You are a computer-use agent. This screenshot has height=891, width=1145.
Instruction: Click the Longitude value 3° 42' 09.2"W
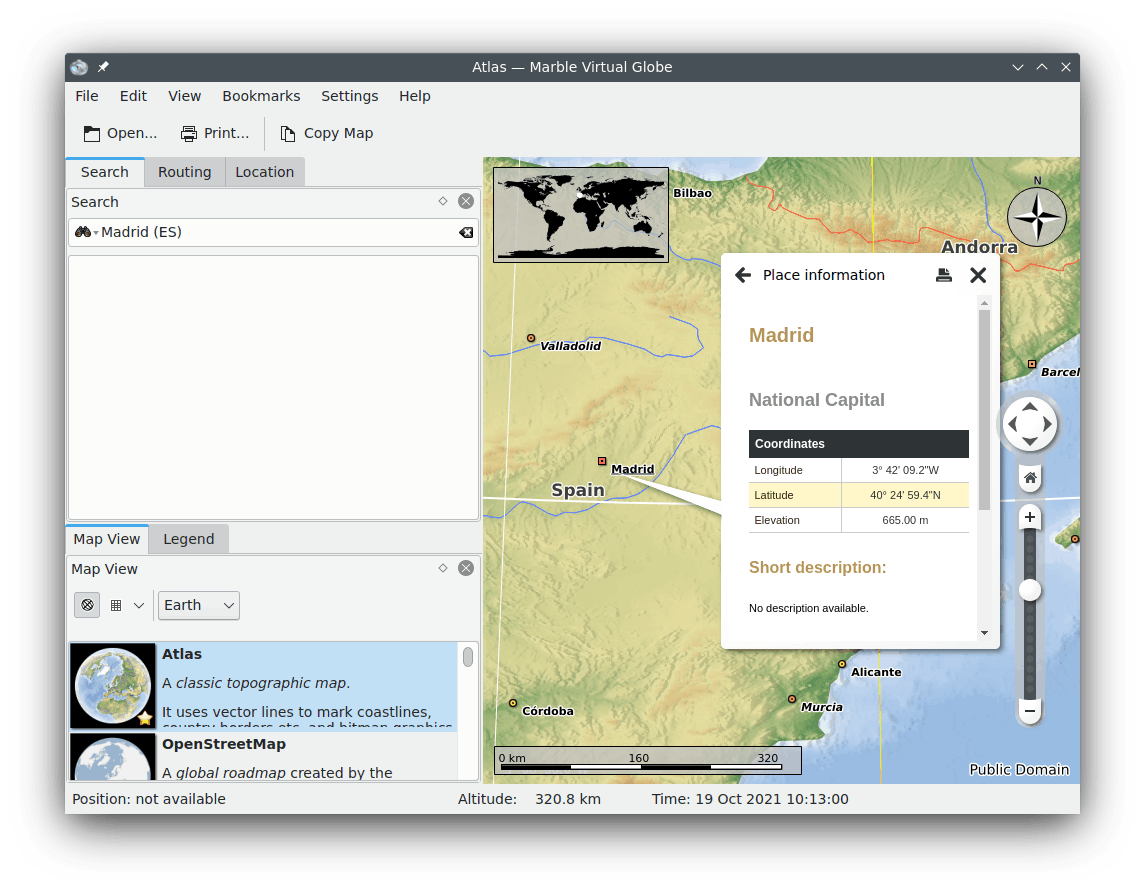click(x=905, y=470)
